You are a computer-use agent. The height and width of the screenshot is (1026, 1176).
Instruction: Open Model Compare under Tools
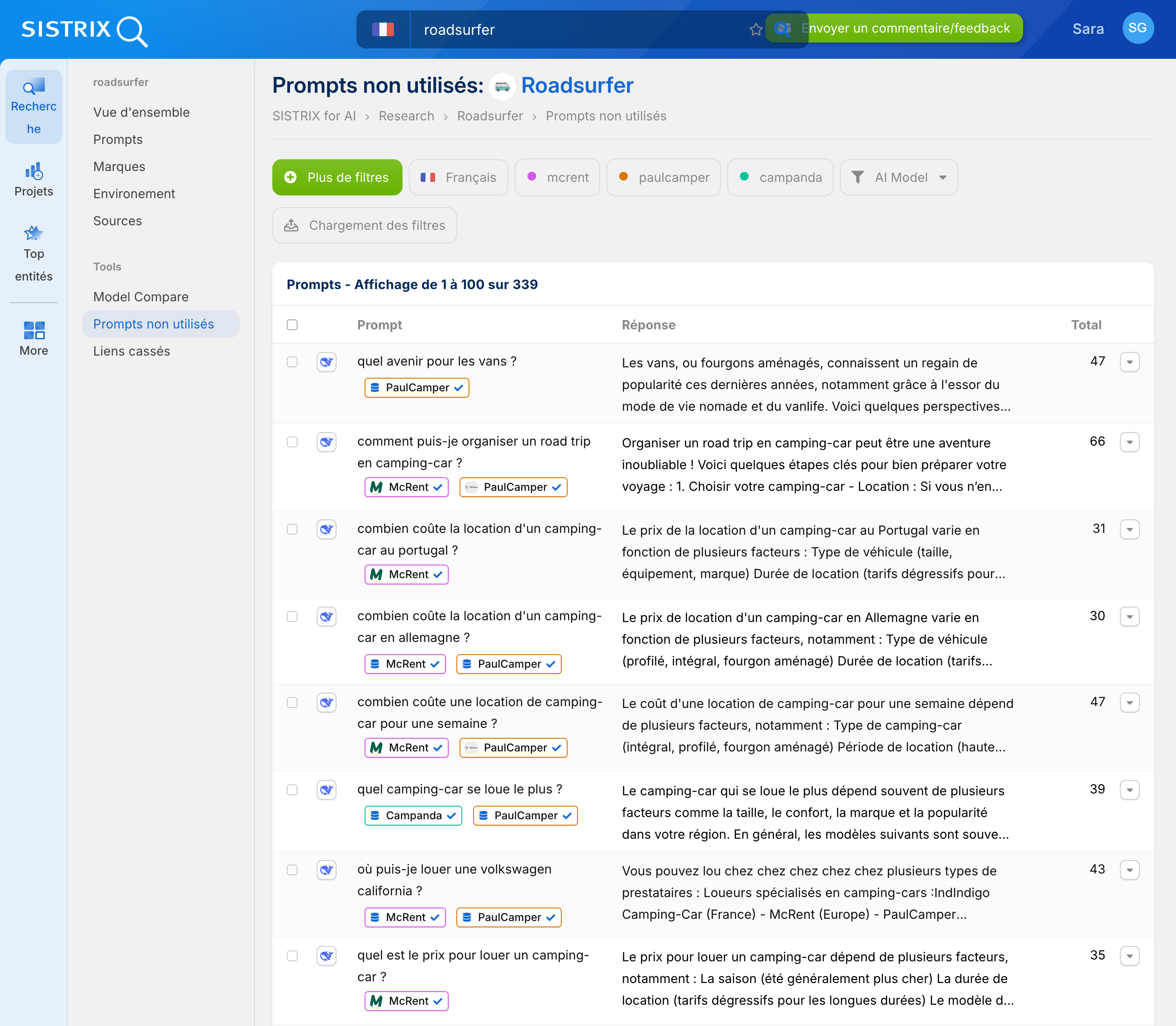pos(140,297)
